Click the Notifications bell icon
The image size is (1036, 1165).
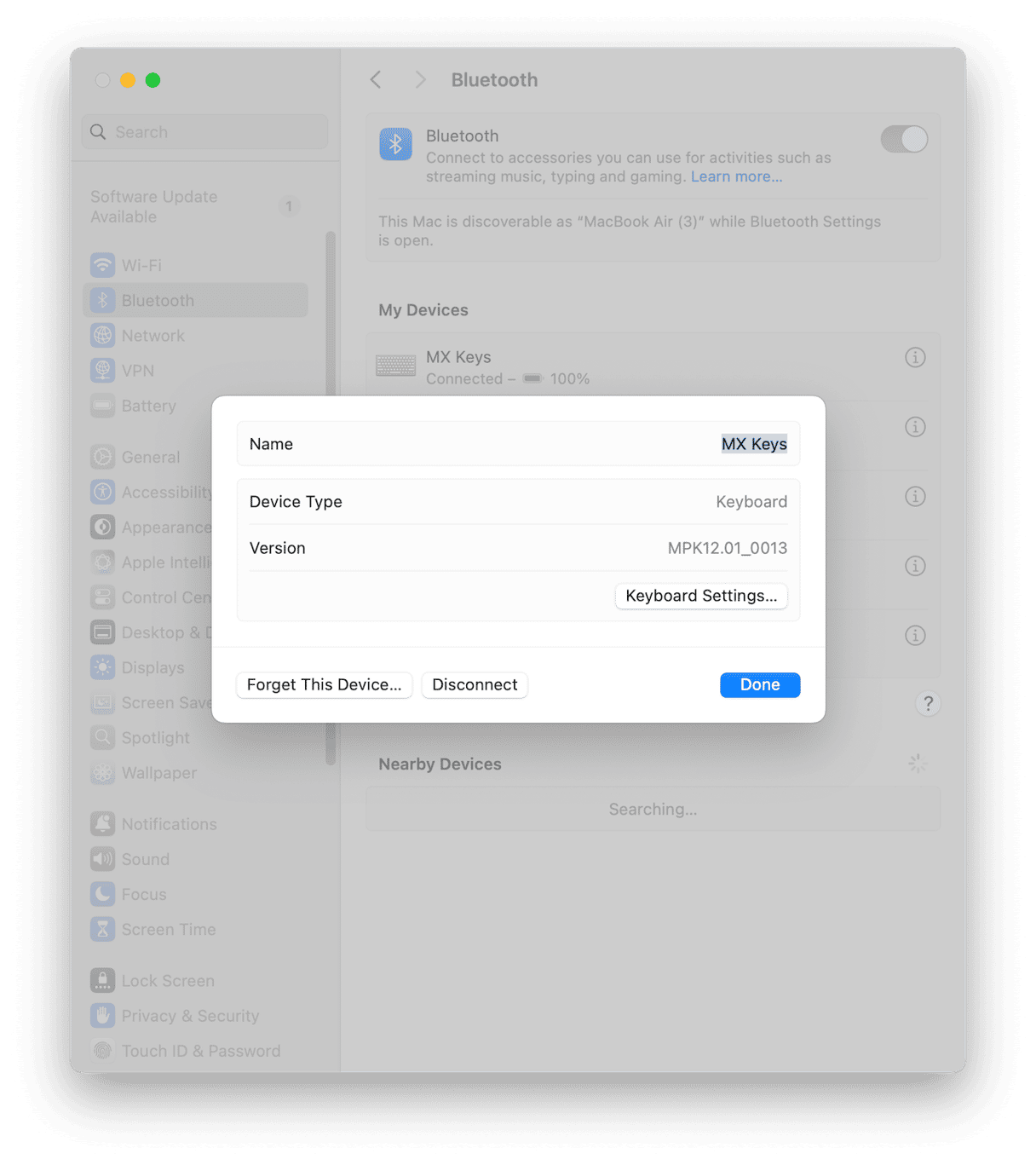[x=102, y=824]
